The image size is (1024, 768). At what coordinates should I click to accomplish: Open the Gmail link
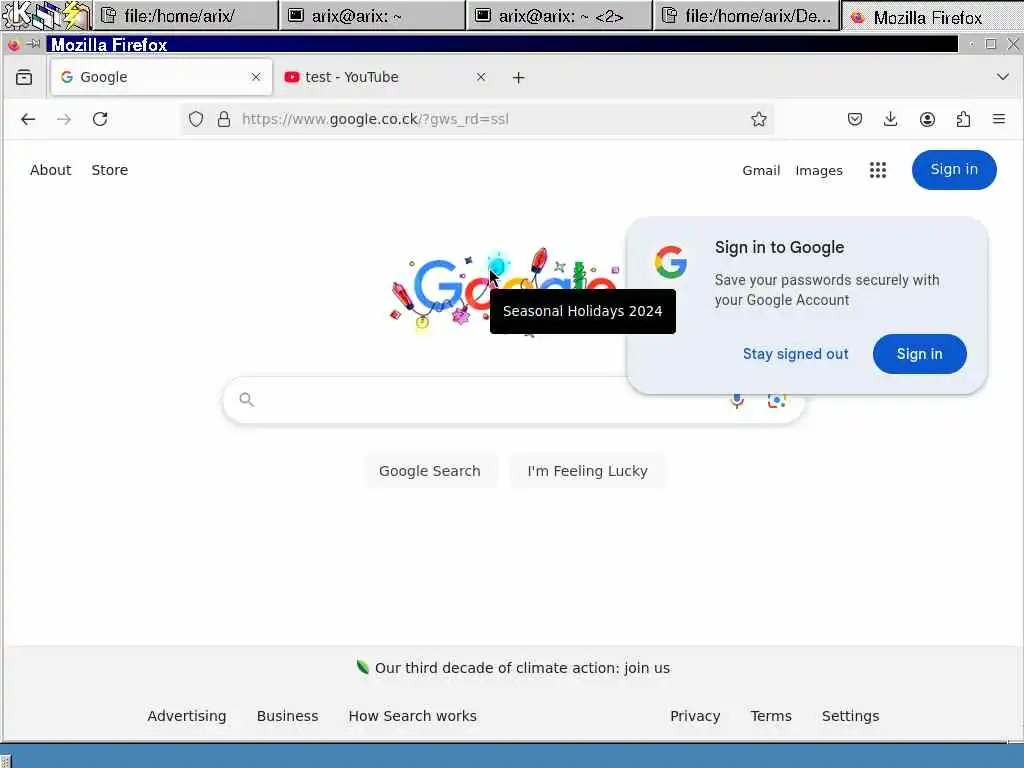click(761, 170)
